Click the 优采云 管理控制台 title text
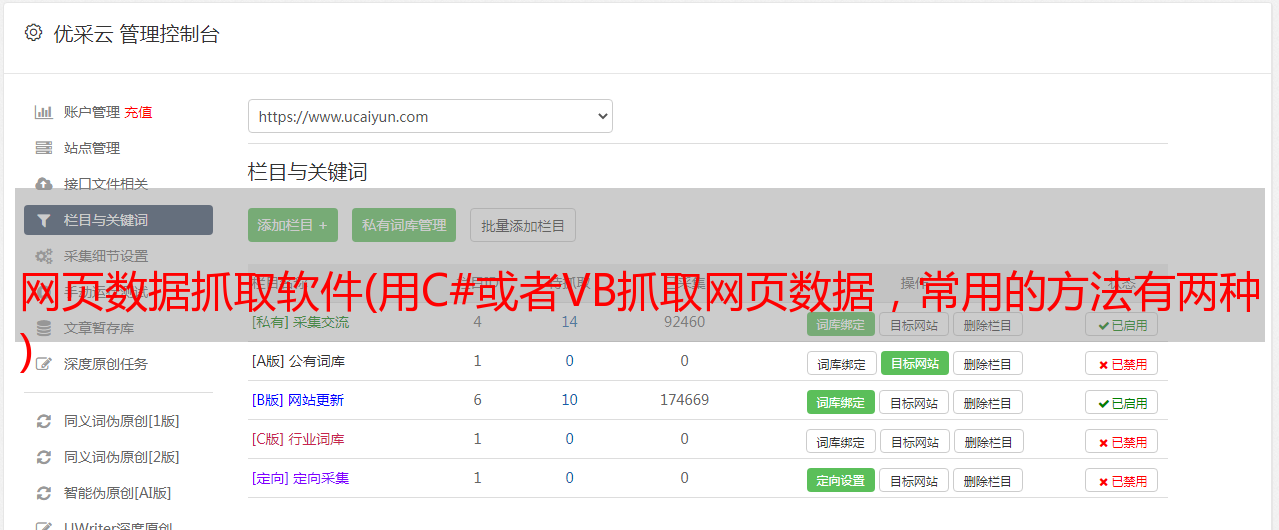Image resolution: width=1279 pixels, height=530 pixels. [136, 34]
